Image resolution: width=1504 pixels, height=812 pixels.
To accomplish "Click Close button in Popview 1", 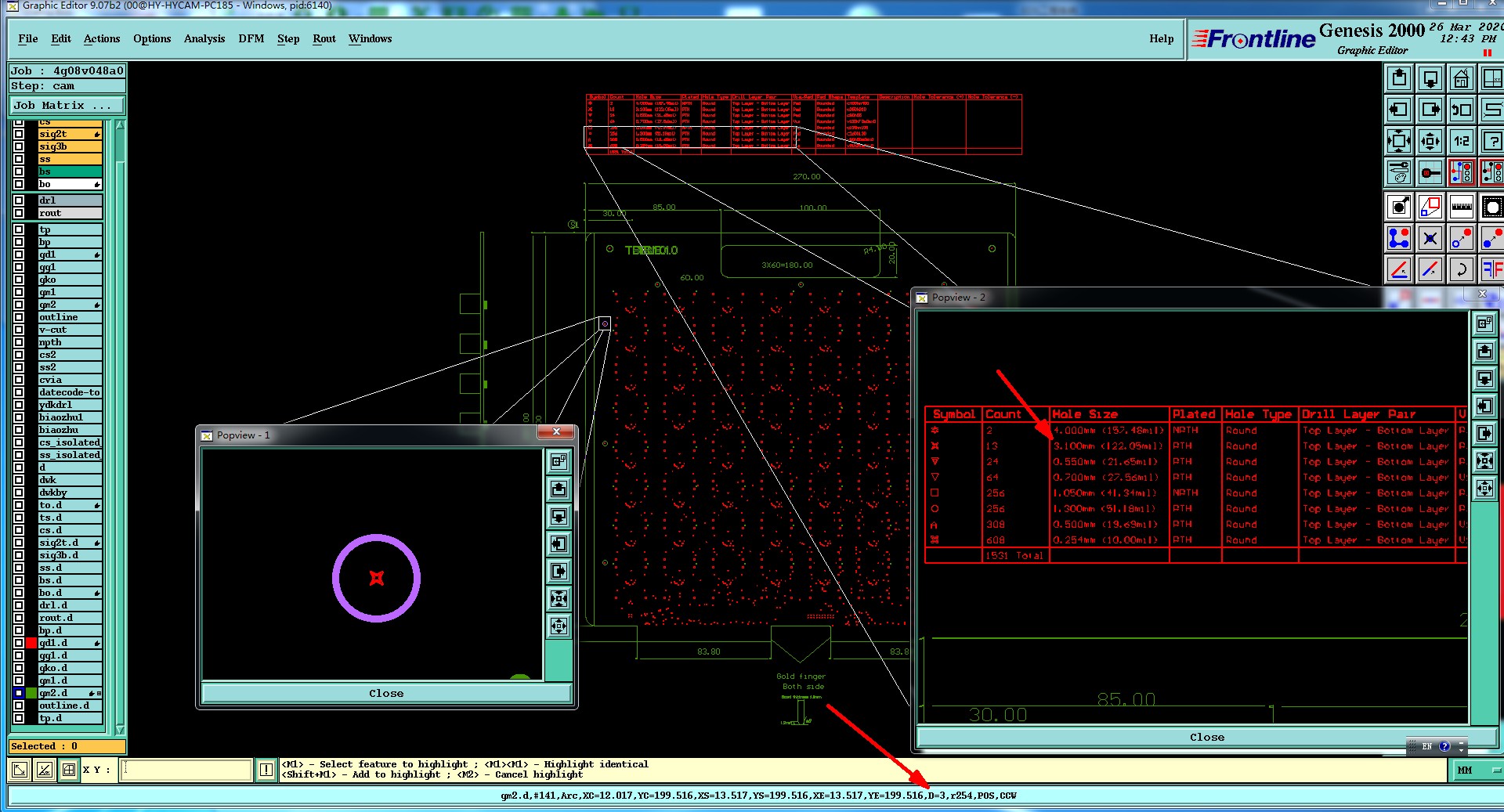I will pos(386,693).
